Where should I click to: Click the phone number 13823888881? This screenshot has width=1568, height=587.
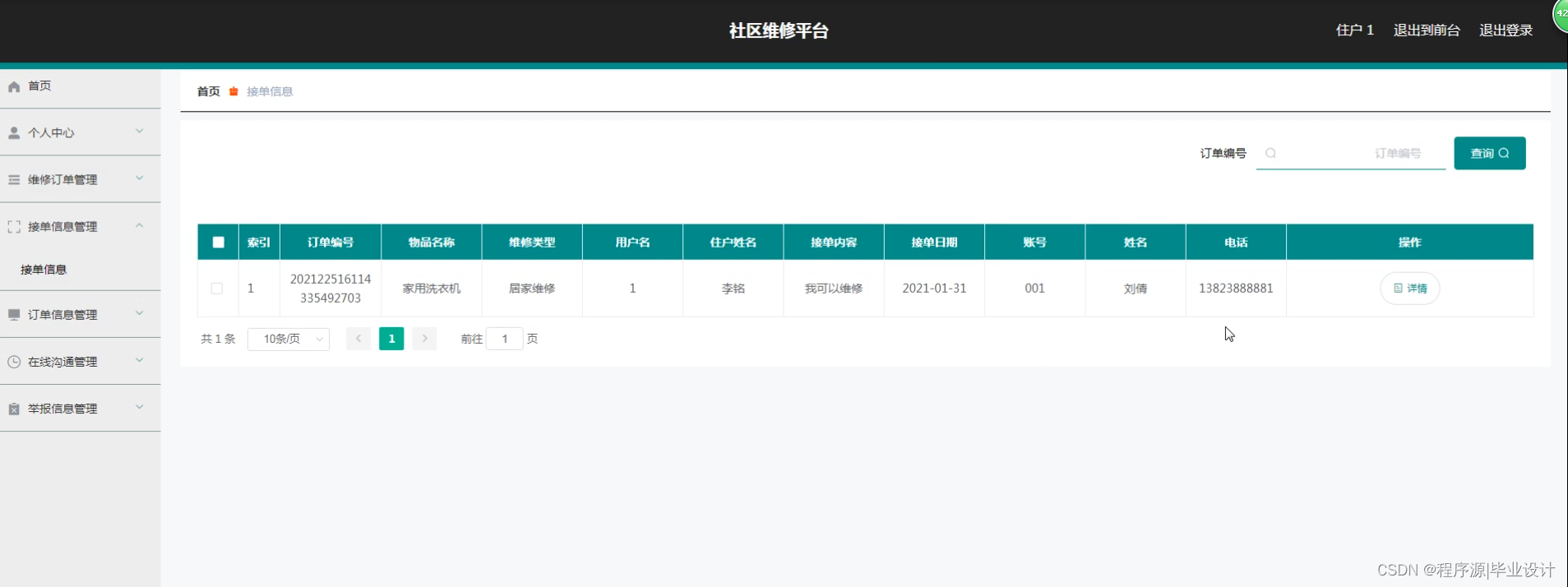1236,289
